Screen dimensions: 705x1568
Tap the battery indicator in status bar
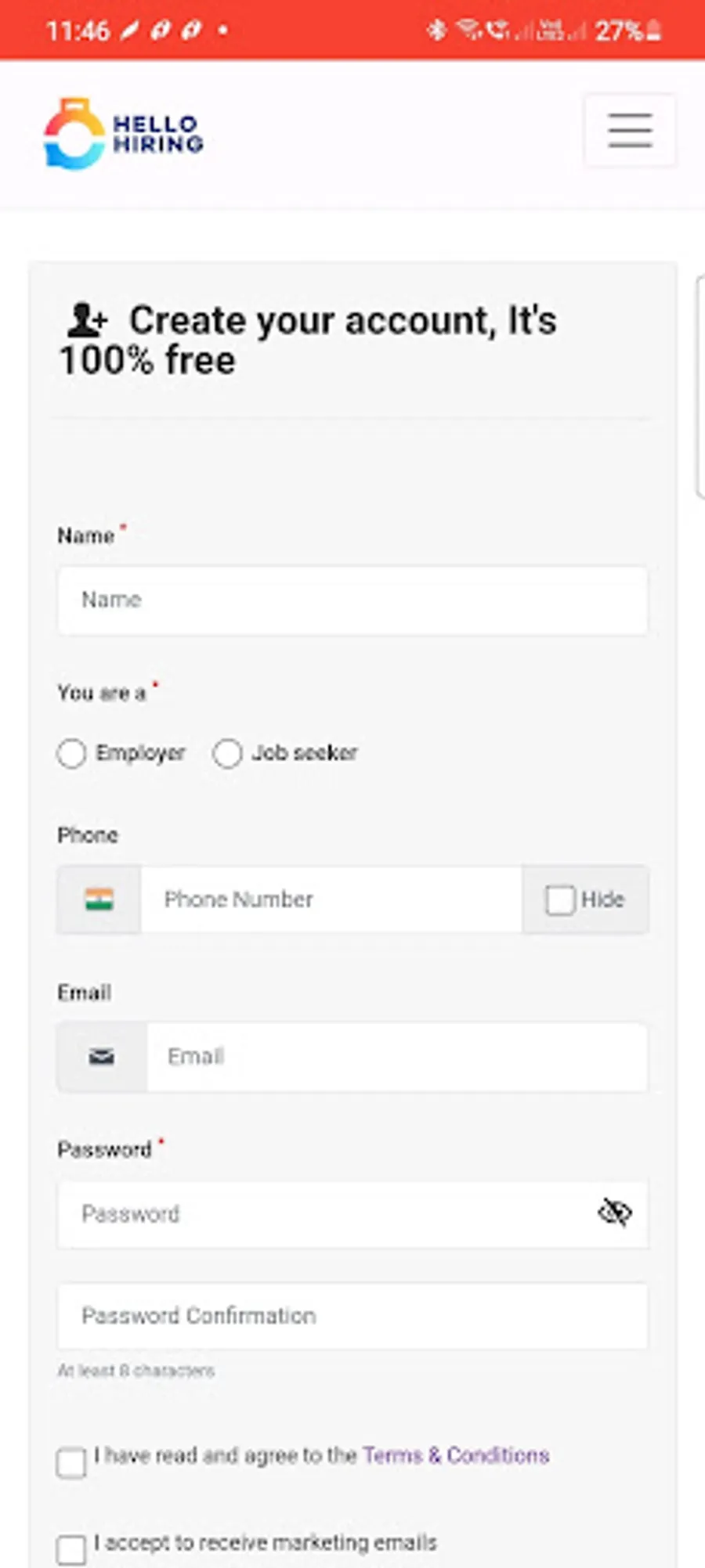pos(654,31)
